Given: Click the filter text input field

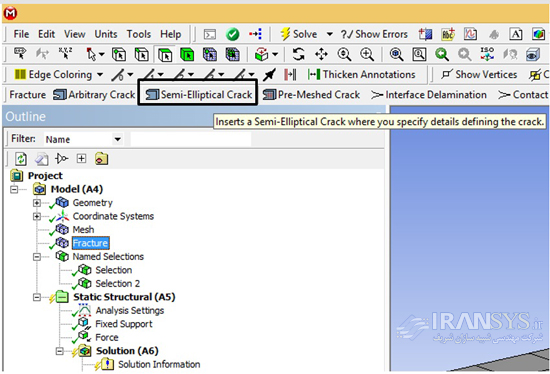Looking at the screenshot, I should point(190,139).
